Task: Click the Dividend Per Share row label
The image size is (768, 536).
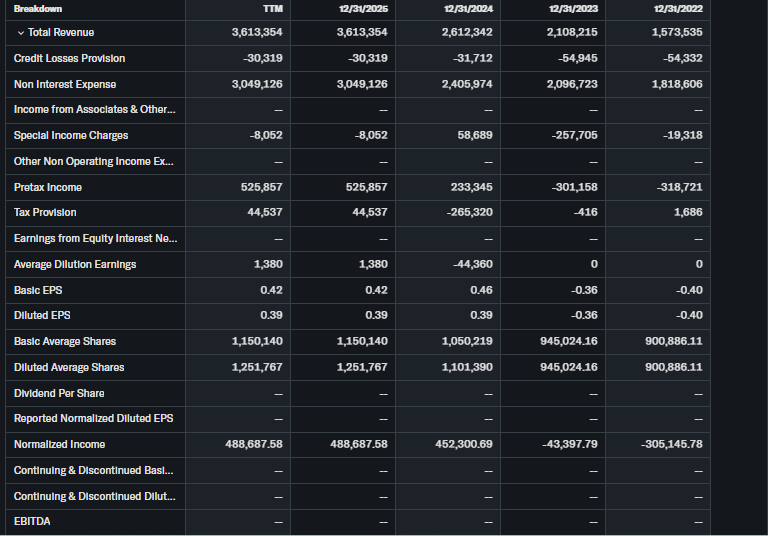Action: 59,393
